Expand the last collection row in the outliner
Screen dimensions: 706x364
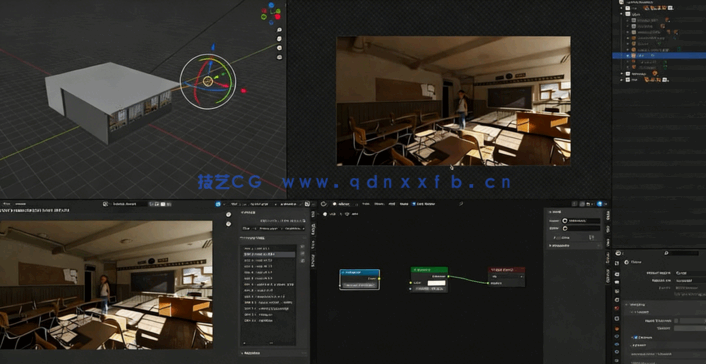click(x=622, y=80)
